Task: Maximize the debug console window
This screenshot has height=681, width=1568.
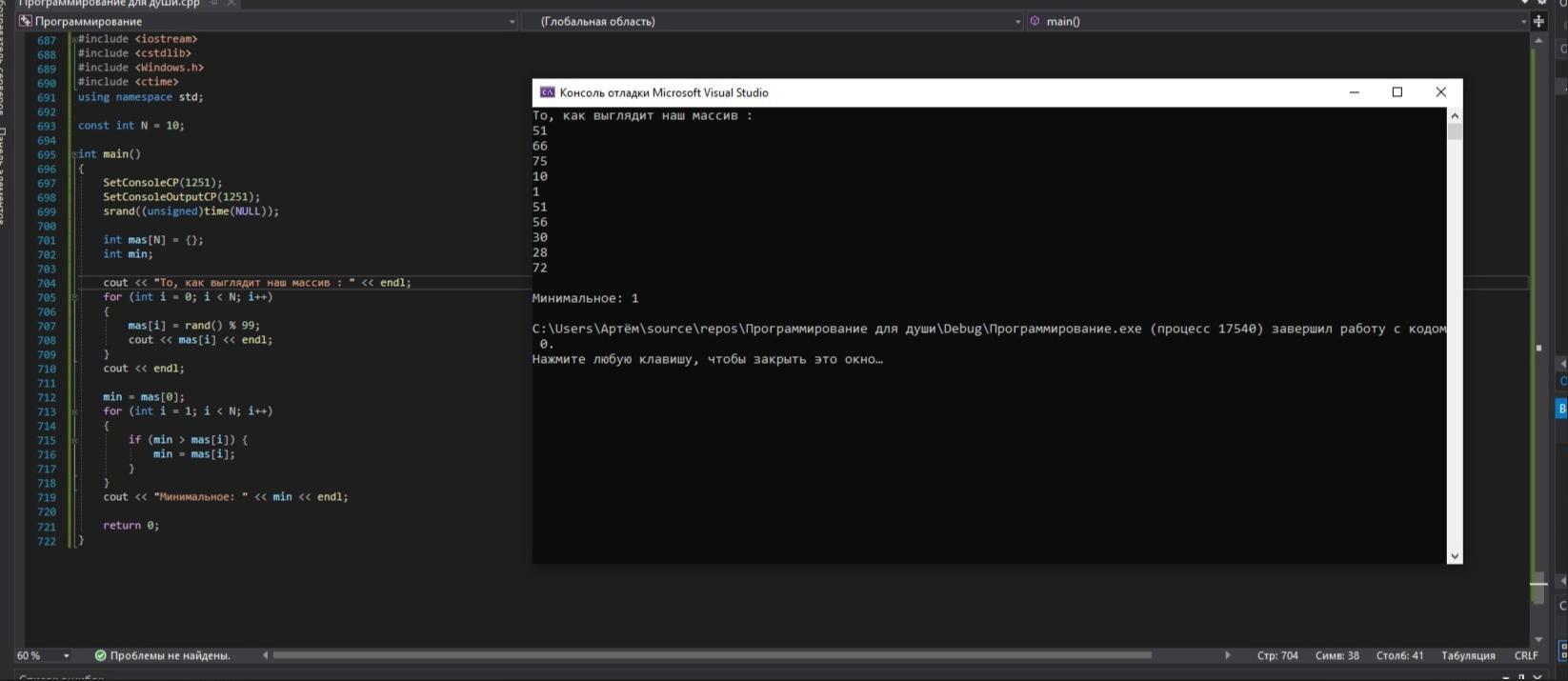Action: [1397, 92]
